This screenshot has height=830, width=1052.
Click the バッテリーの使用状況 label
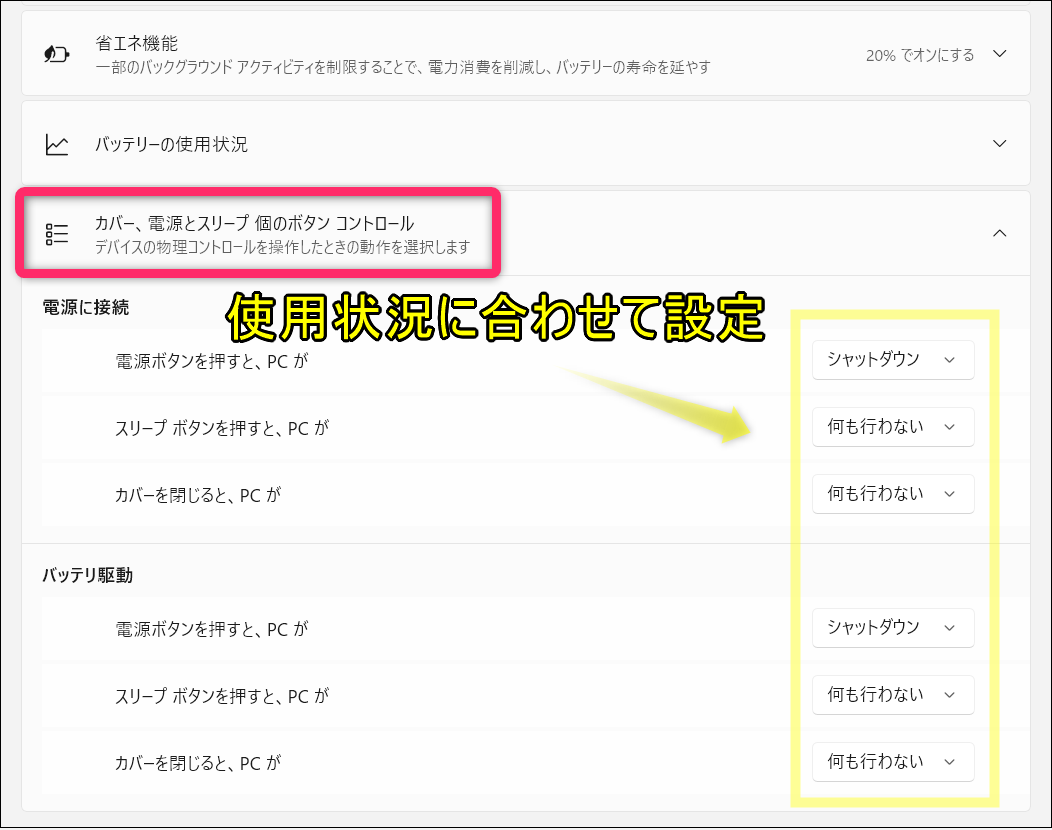tap(171, 144)
